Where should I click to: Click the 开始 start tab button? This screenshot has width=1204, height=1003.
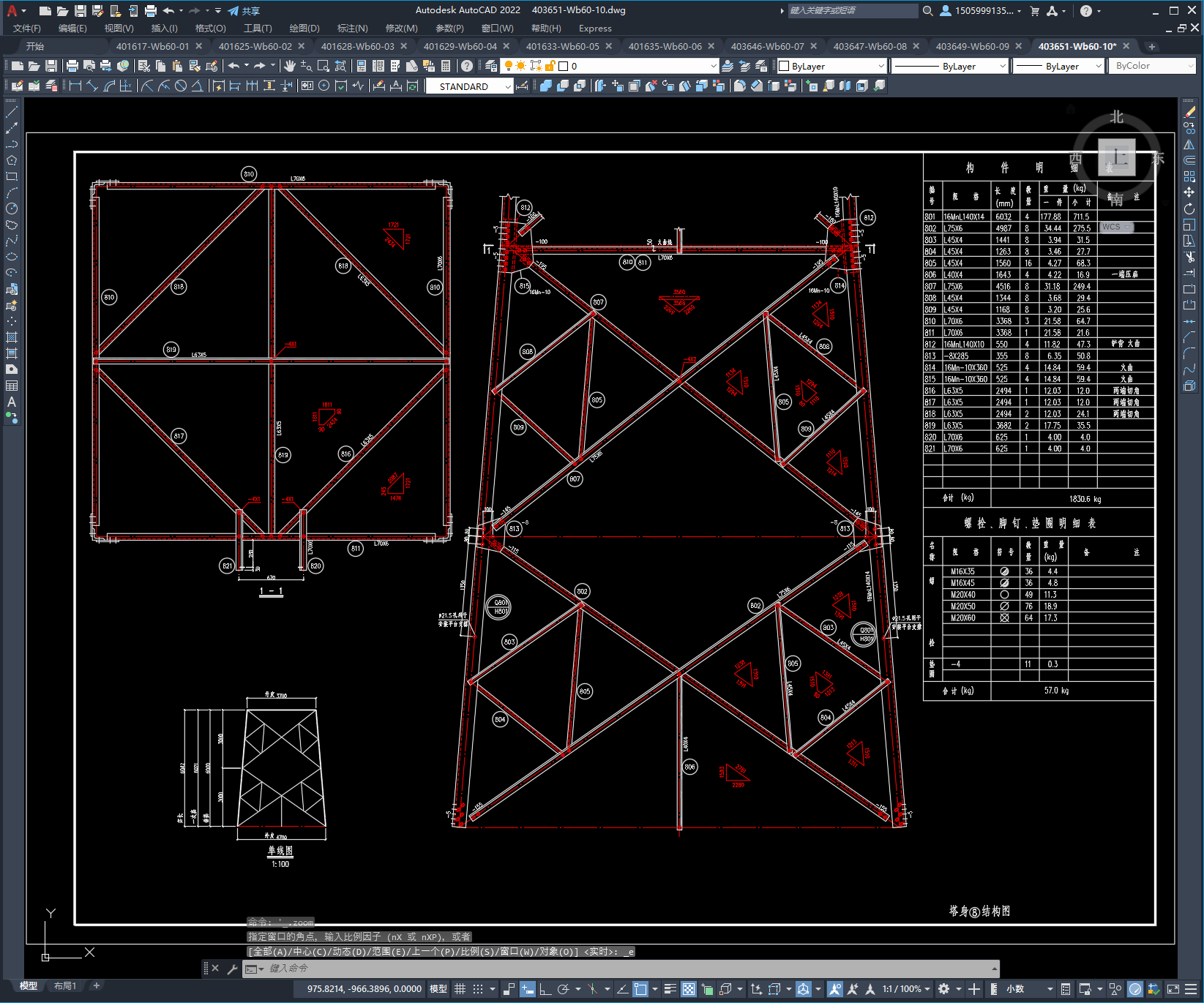click(34, 46)
